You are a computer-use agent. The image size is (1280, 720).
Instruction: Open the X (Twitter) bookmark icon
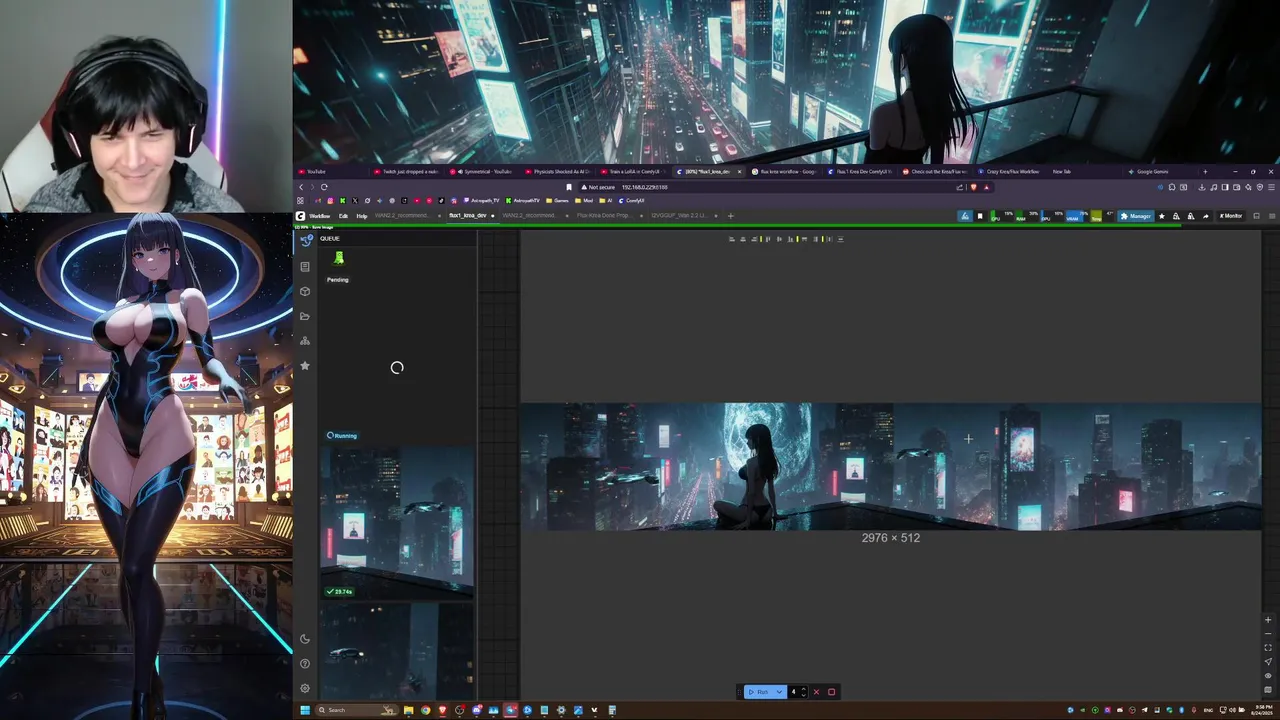[x=355, y=201]
